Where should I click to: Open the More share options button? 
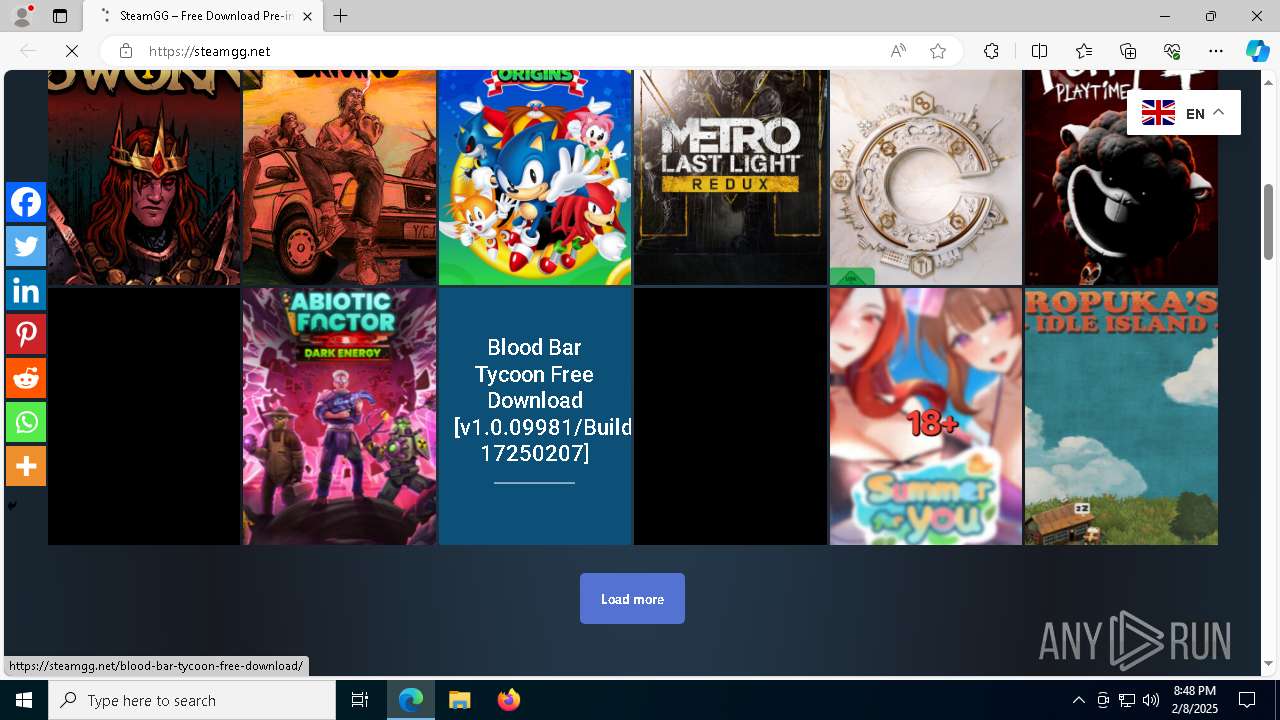[x=26, y=466]
